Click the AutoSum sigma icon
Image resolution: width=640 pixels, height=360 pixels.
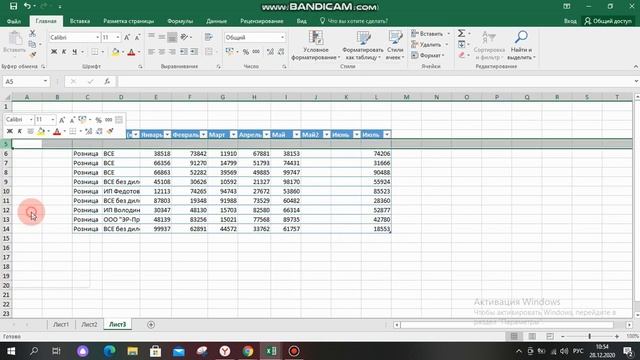pyautogui.click(x=461, y=33)
